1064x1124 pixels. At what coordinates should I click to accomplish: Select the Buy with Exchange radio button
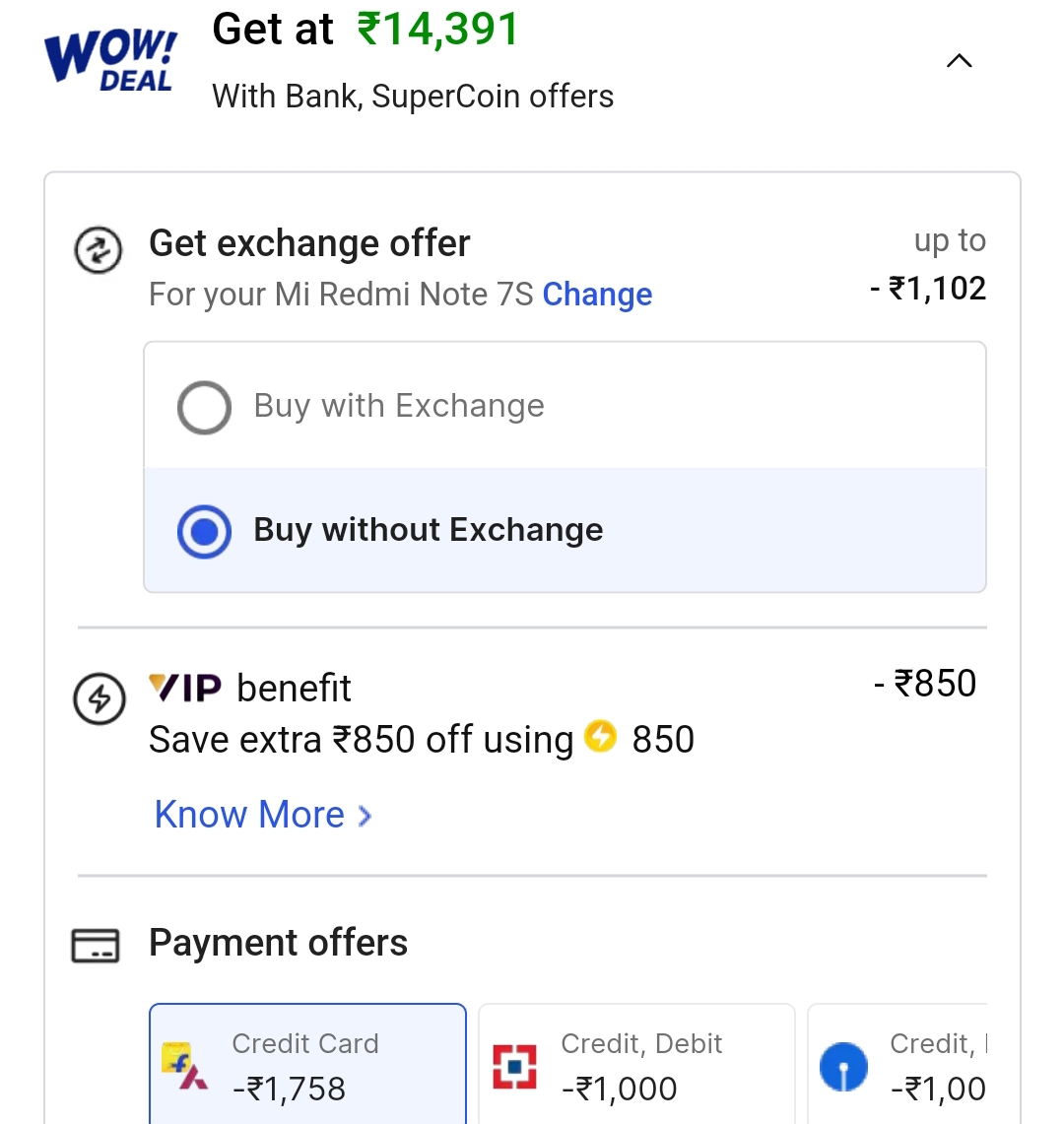click(x=204, y=407)
